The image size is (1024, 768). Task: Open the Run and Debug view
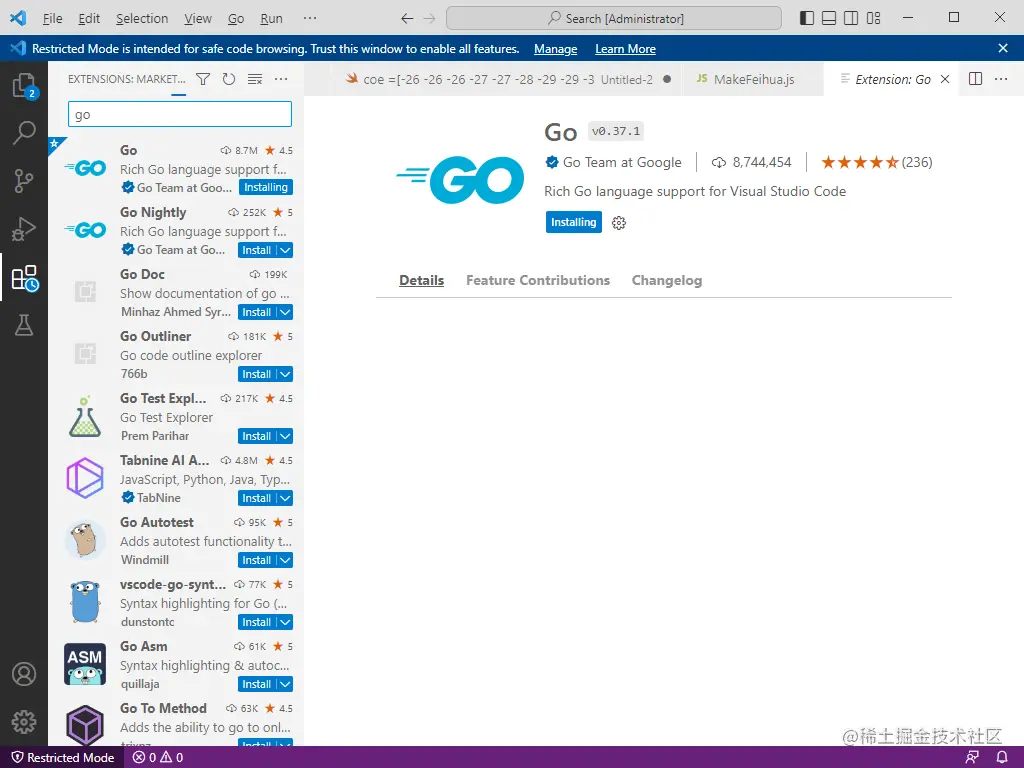(x=24, y=229)
